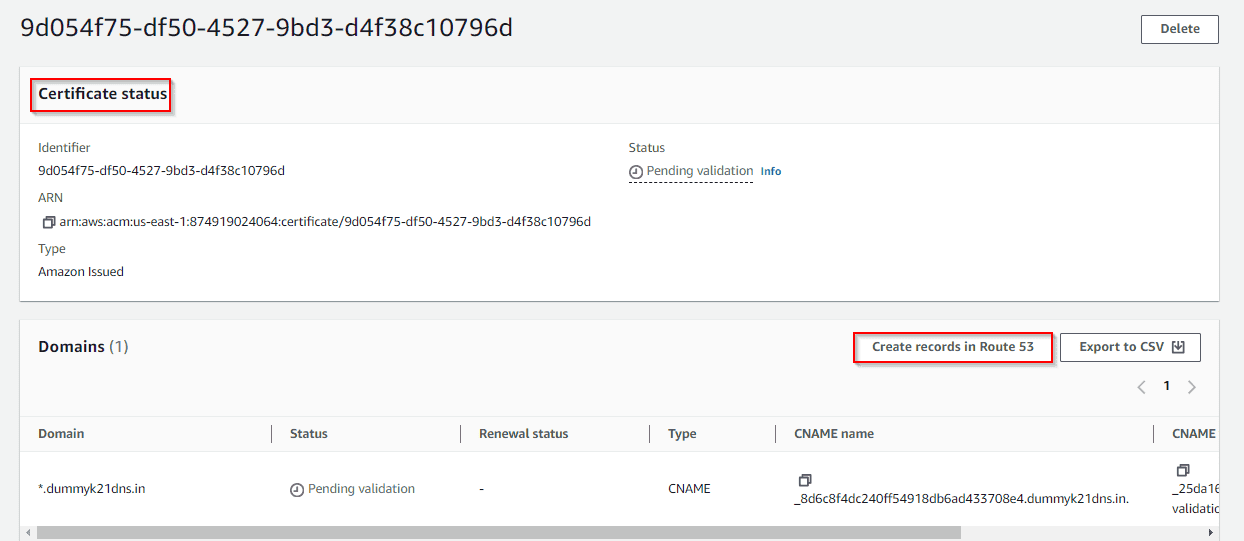Copy the CNAME name using copy icon
The height and width of the screenshot is (541, 1244).
click(x=805, y=480)
